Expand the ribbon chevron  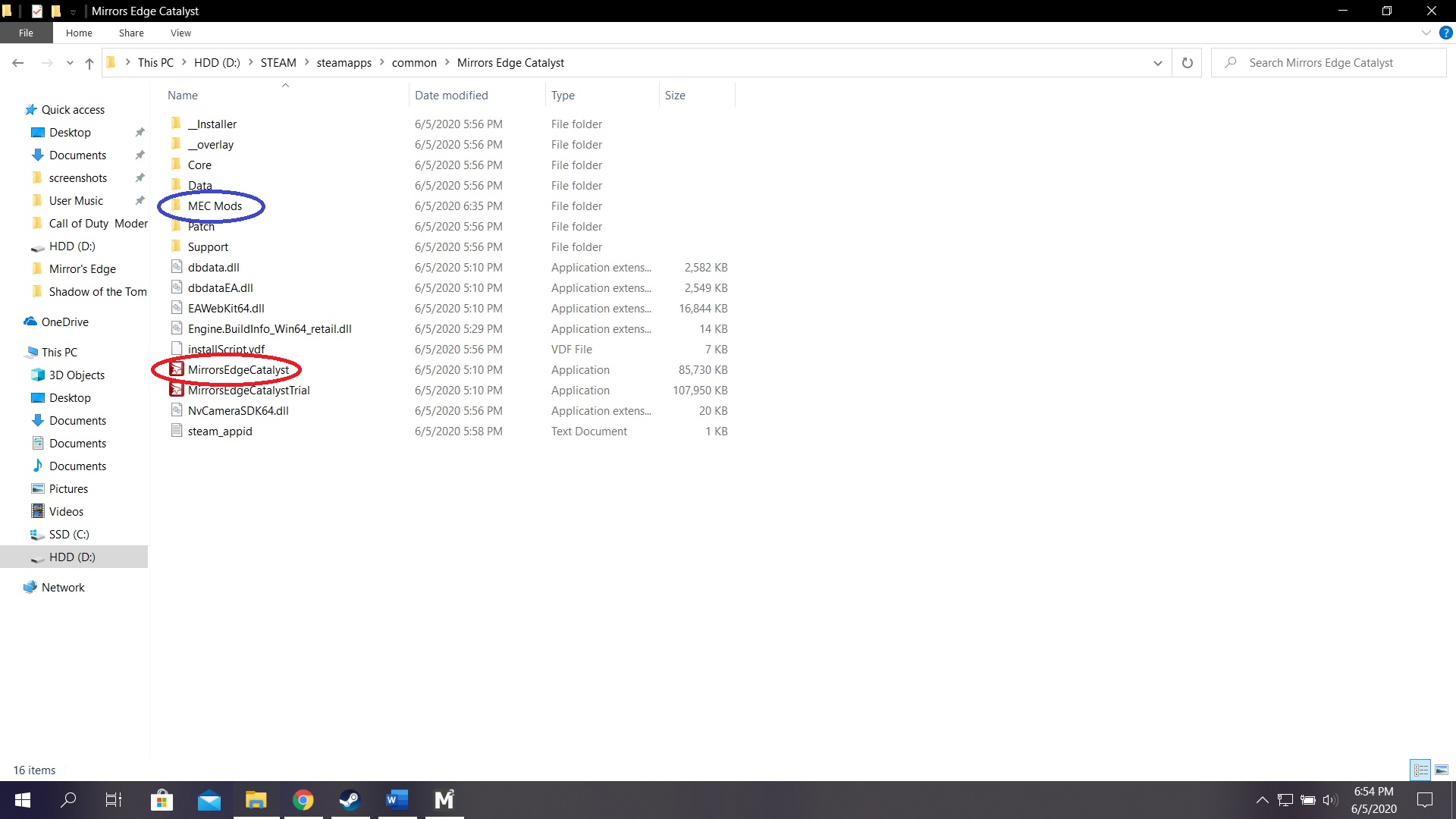tap(1426, 33)
